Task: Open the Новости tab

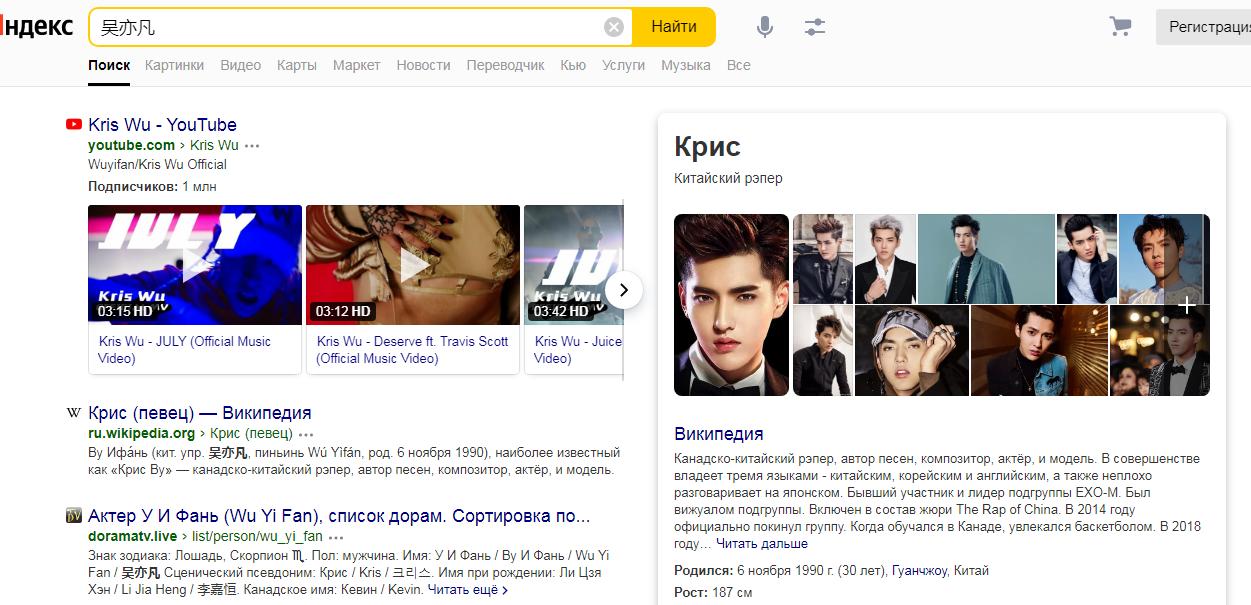Action: click(423, 65)
